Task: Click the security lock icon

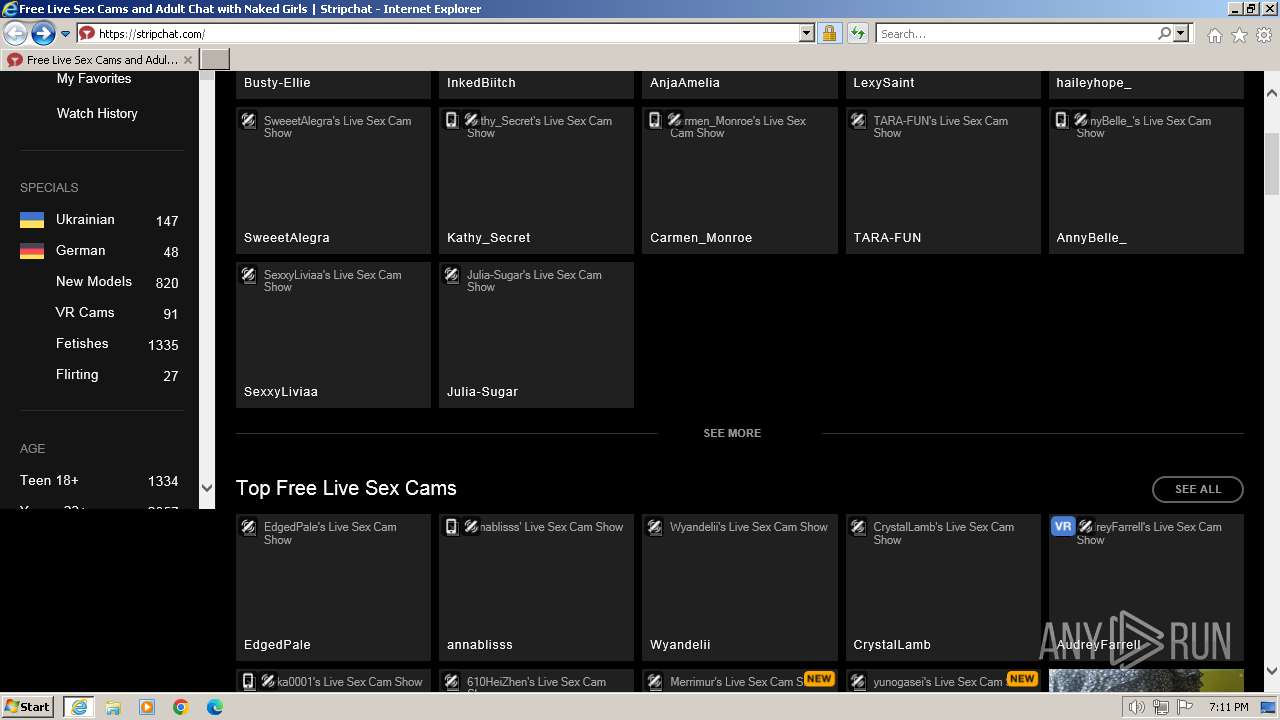Action: 829,33
